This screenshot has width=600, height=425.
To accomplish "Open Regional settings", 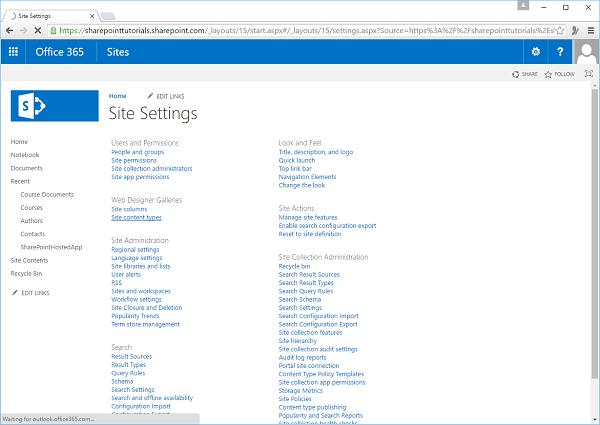I will click(x=135, y=249).
